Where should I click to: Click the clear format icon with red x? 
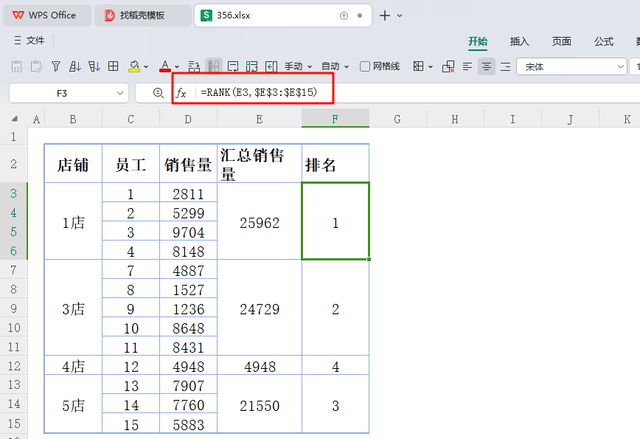pos(448,66)
